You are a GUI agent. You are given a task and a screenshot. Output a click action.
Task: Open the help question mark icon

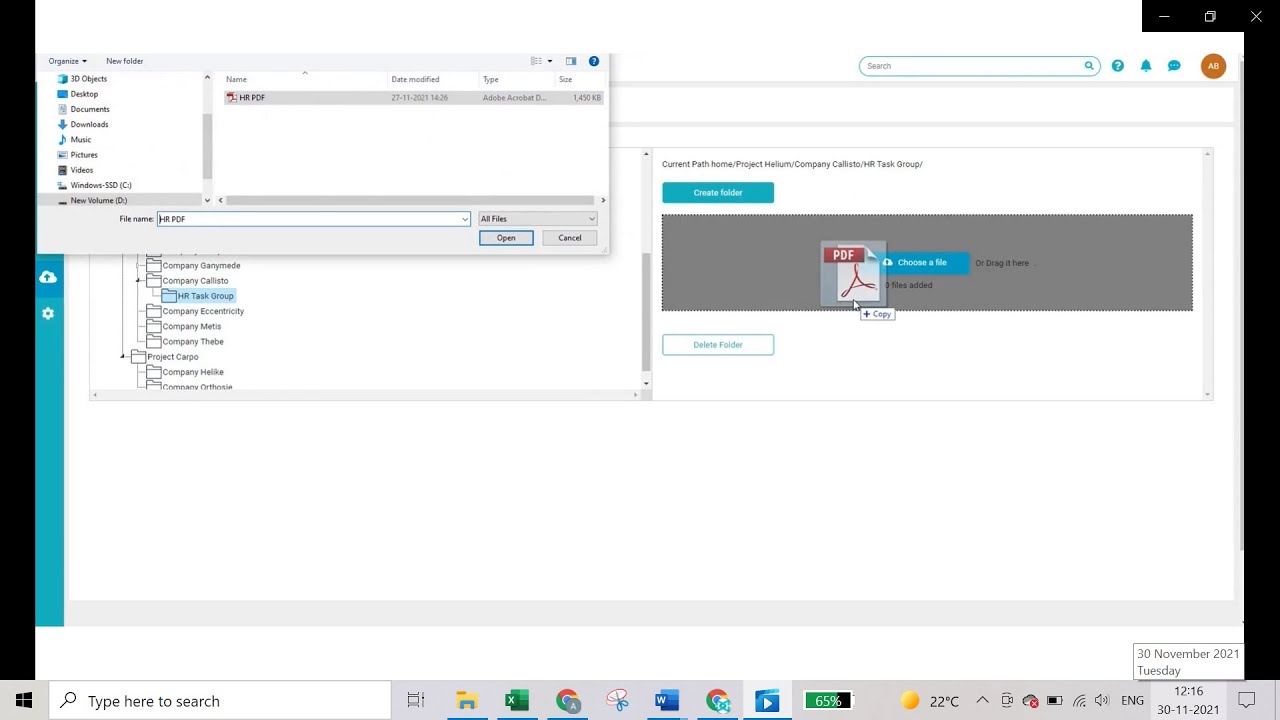coord(1118,66)
